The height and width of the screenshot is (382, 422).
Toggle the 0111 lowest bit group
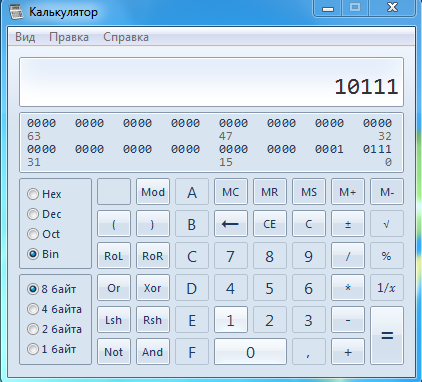click(377, 149)
